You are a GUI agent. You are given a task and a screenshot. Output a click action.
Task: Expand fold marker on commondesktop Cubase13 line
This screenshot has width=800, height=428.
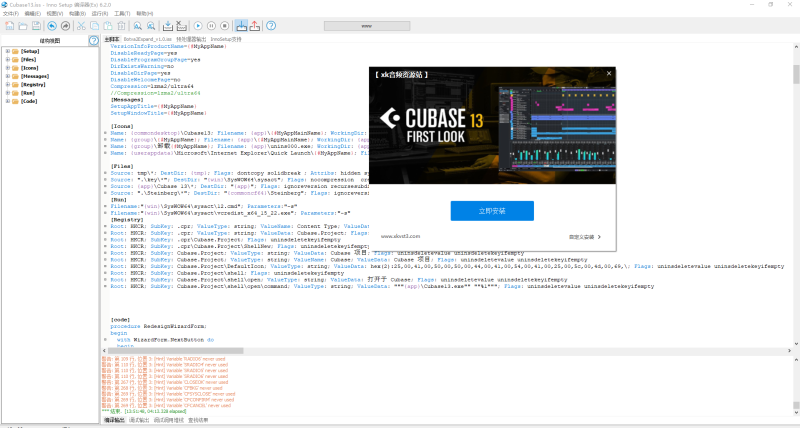[106, 133]
